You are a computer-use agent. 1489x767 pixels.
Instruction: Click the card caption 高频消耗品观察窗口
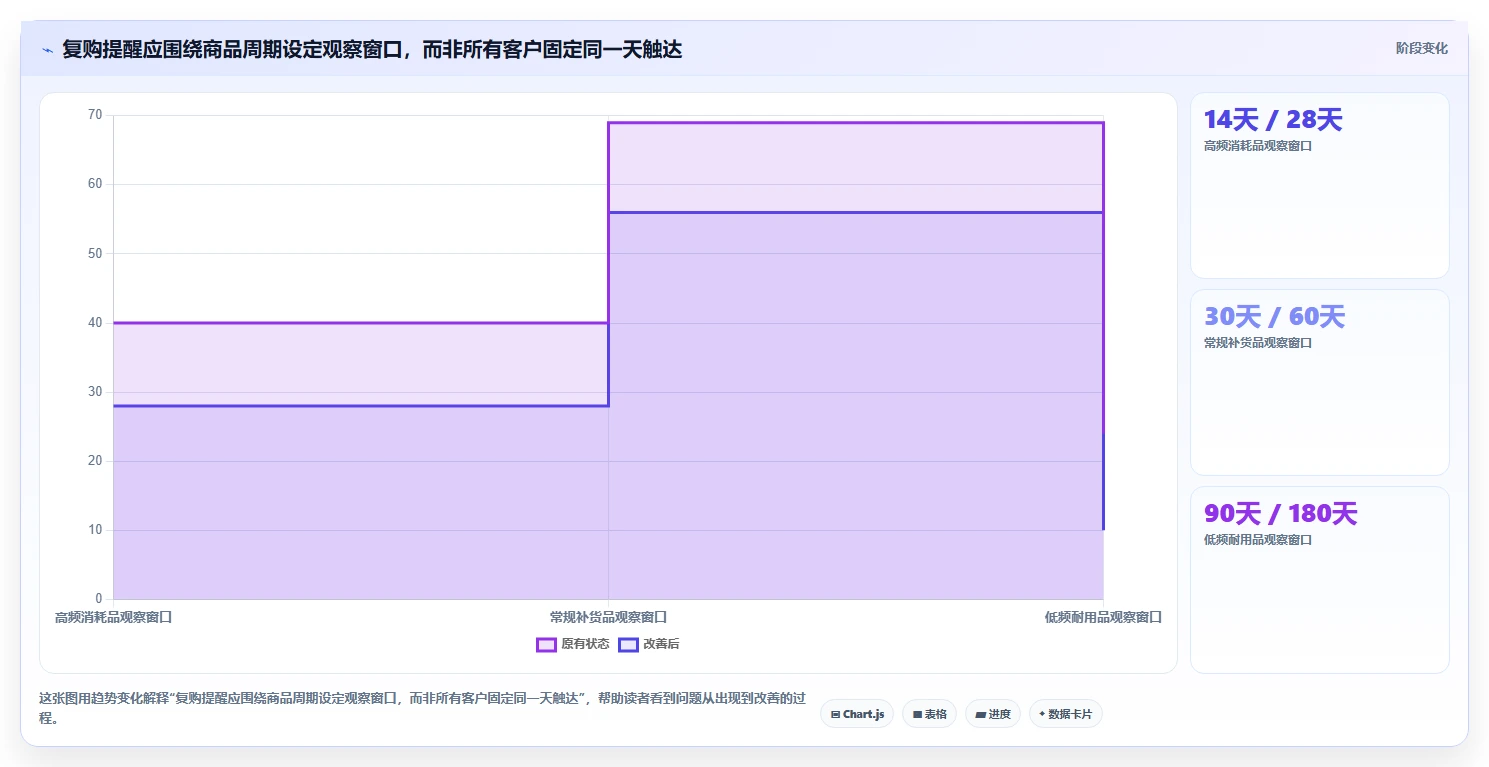point(1257,146)
